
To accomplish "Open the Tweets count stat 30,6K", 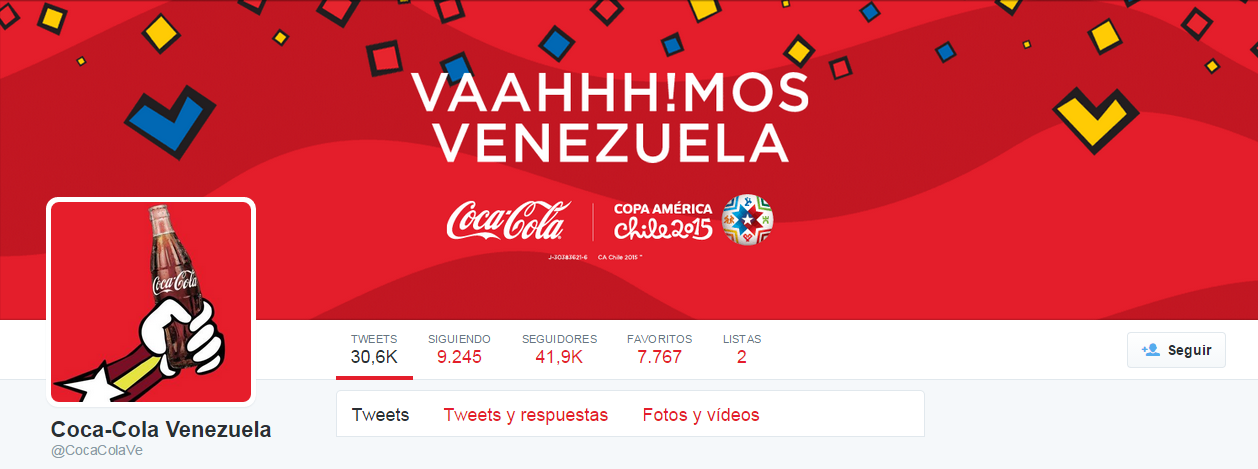I will pyautogui.click(x=374, y=350).
